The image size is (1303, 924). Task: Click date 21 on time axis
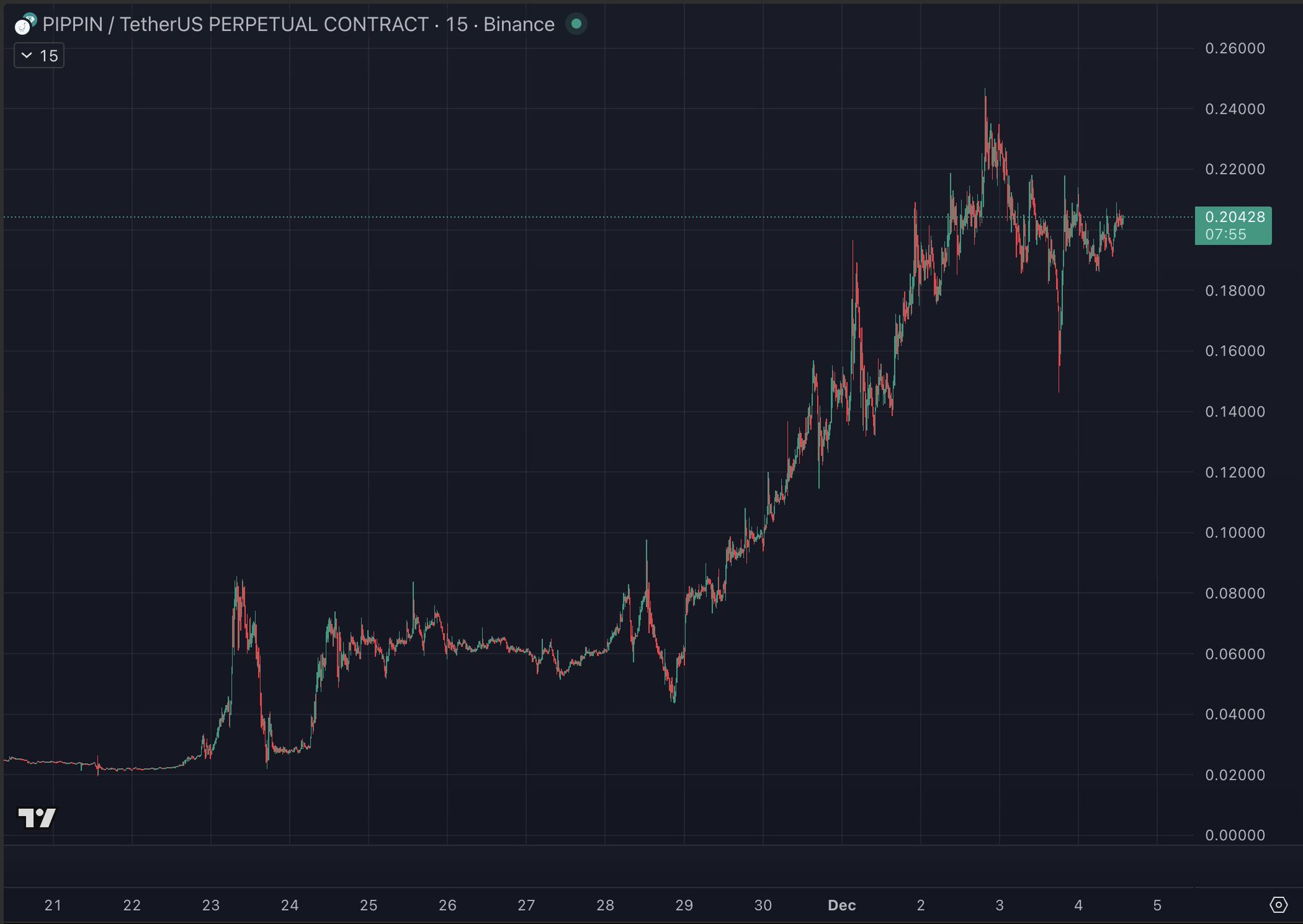[x=53, y=905]
